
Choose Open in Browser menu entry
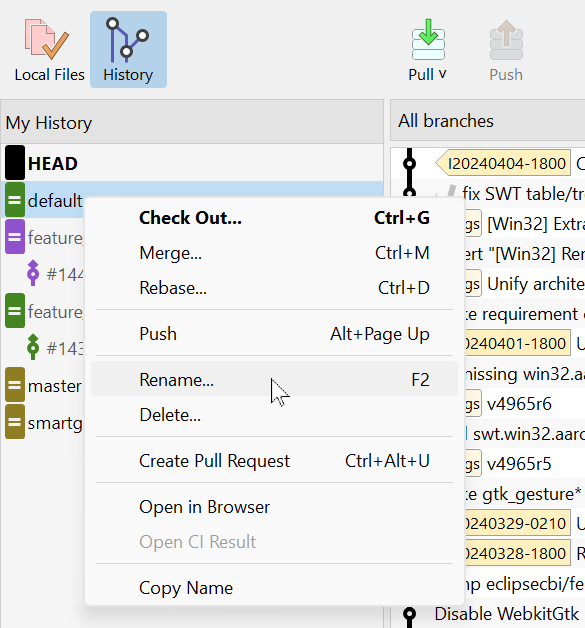point(274,507)
